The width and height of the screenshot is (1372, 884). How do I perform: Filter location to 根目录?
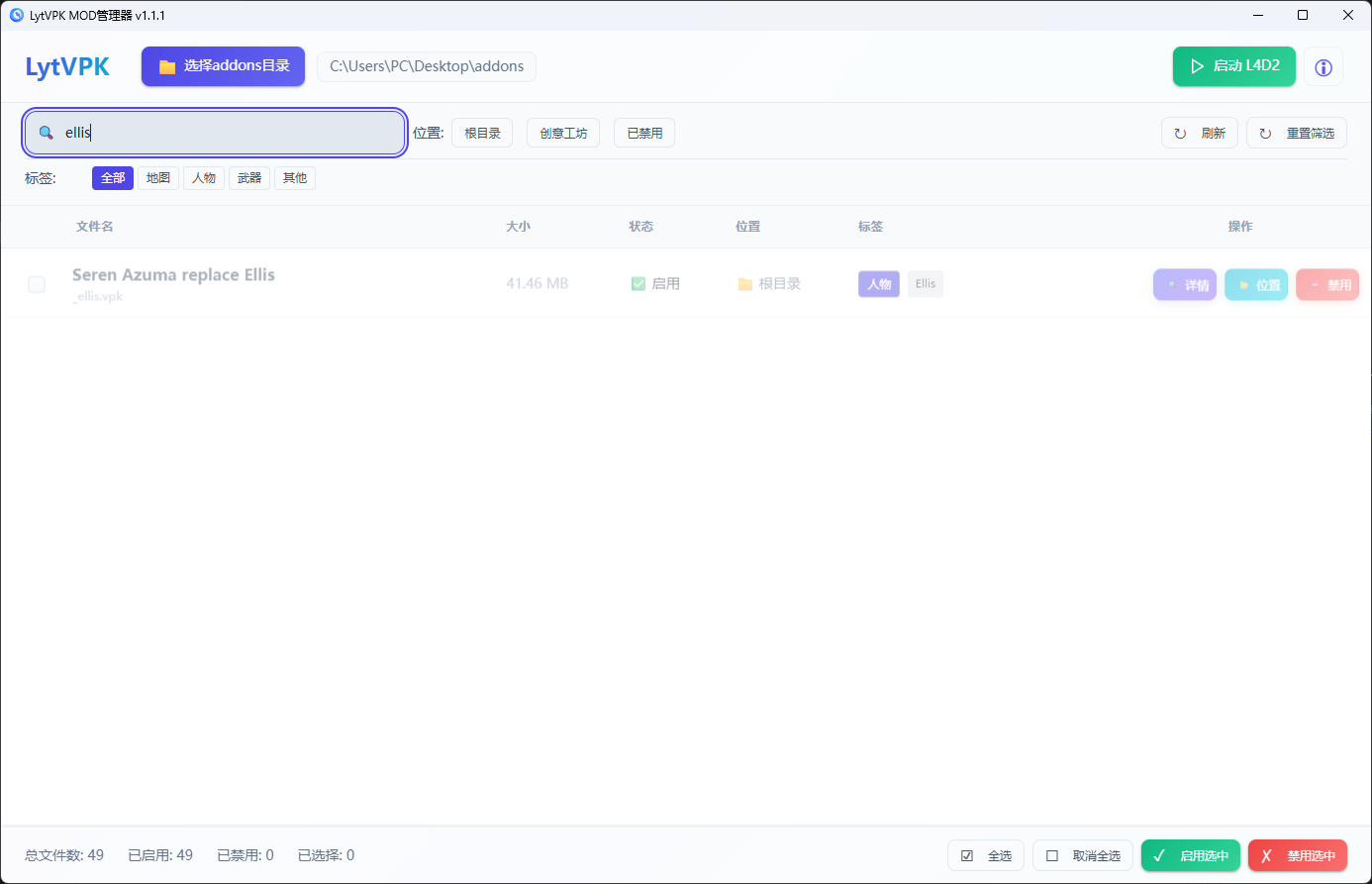click(x=482, y=133)
